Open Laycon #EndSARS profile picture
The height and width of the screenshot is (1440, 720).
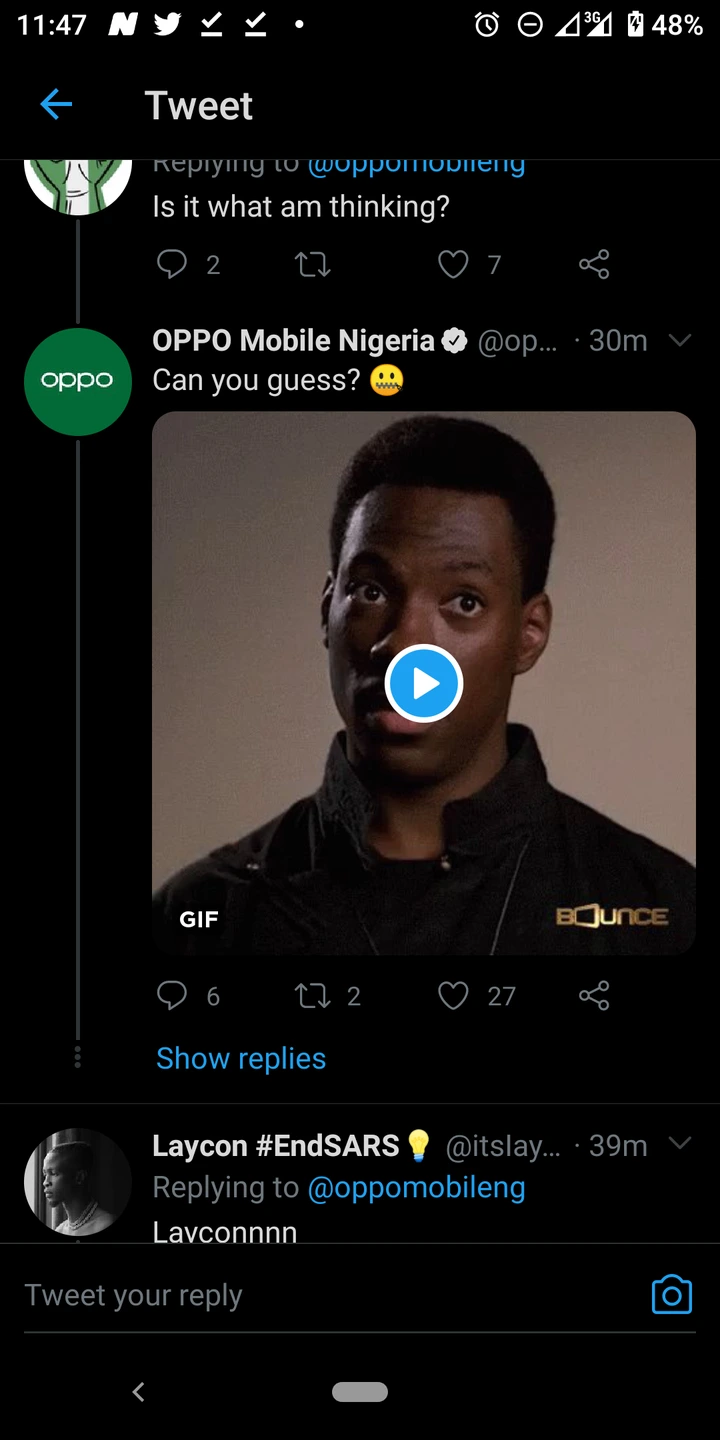pos(78,1182)
